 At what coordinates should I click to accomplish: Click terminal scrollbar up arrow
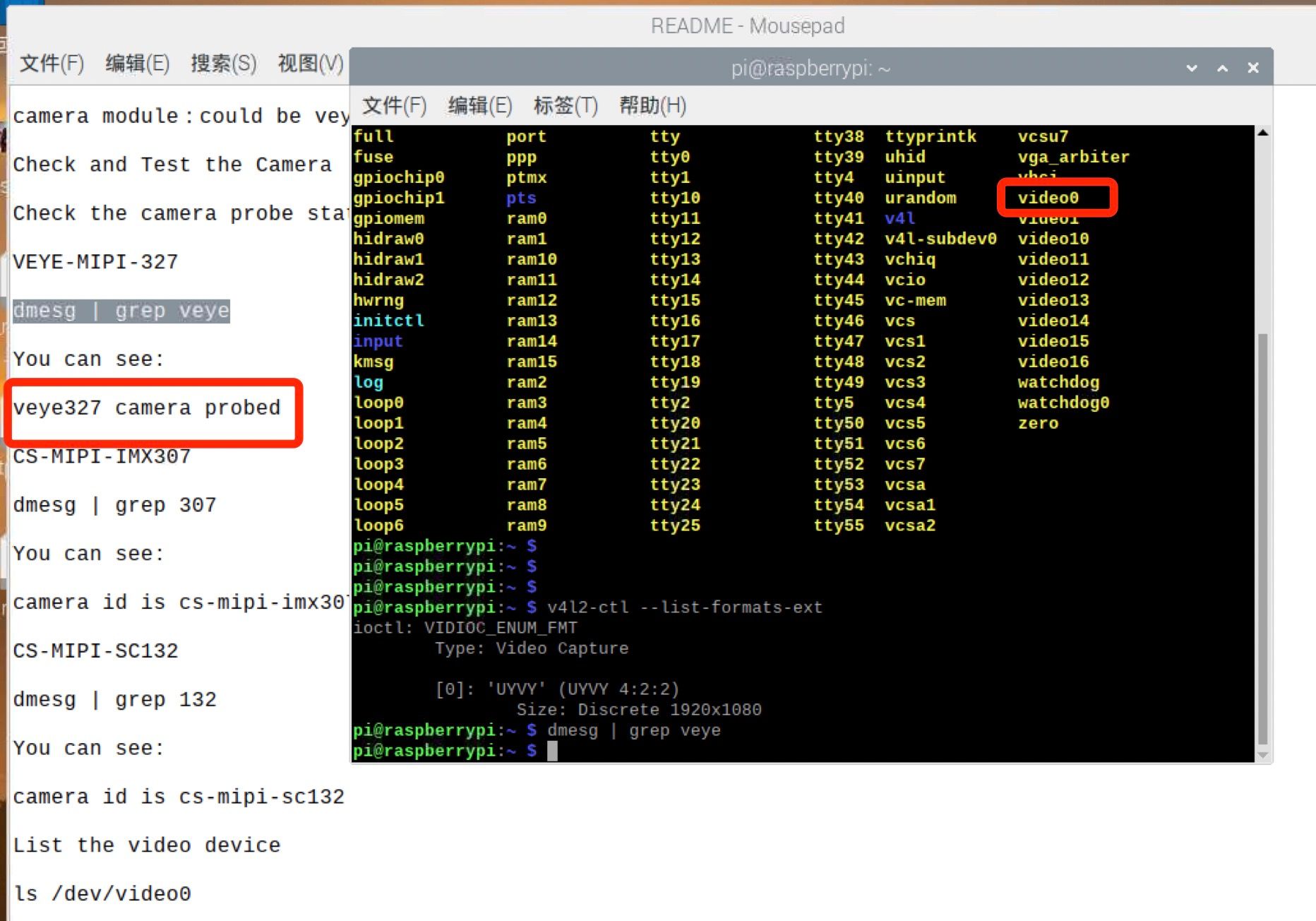[x=1263, y=133]
